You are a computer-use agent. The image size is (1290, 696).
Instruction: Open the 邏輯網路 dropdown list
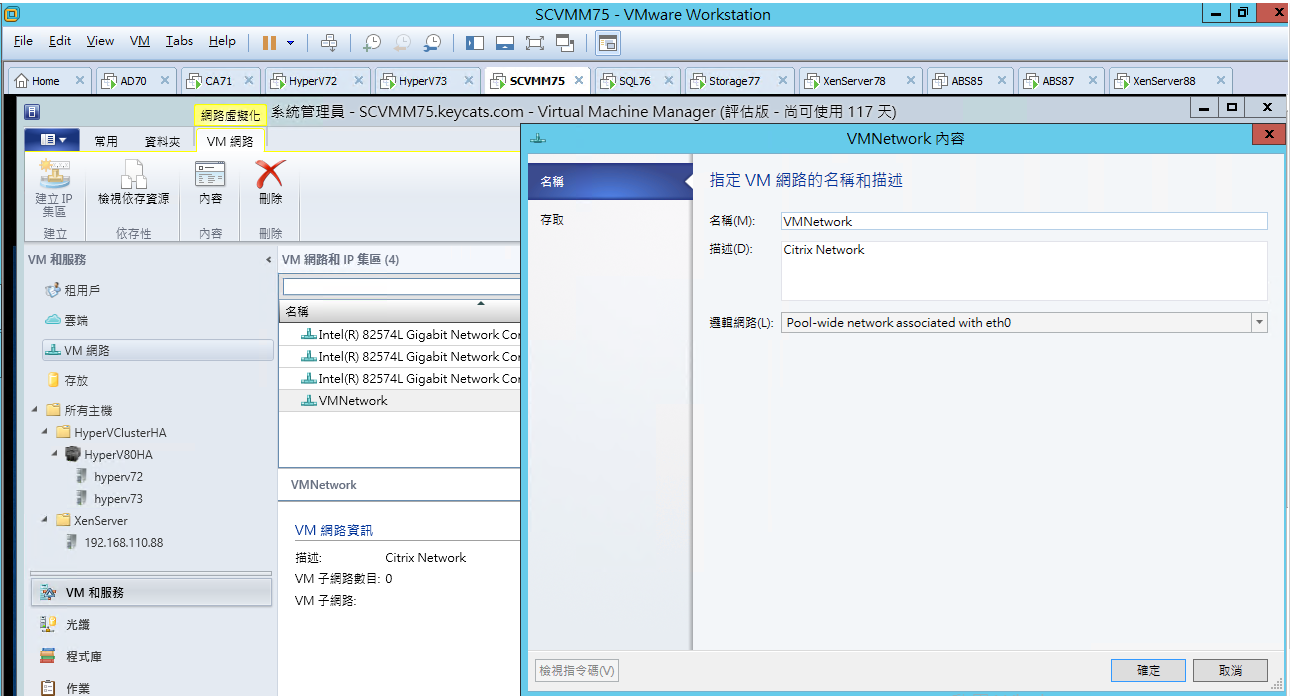pos(1259,323)
